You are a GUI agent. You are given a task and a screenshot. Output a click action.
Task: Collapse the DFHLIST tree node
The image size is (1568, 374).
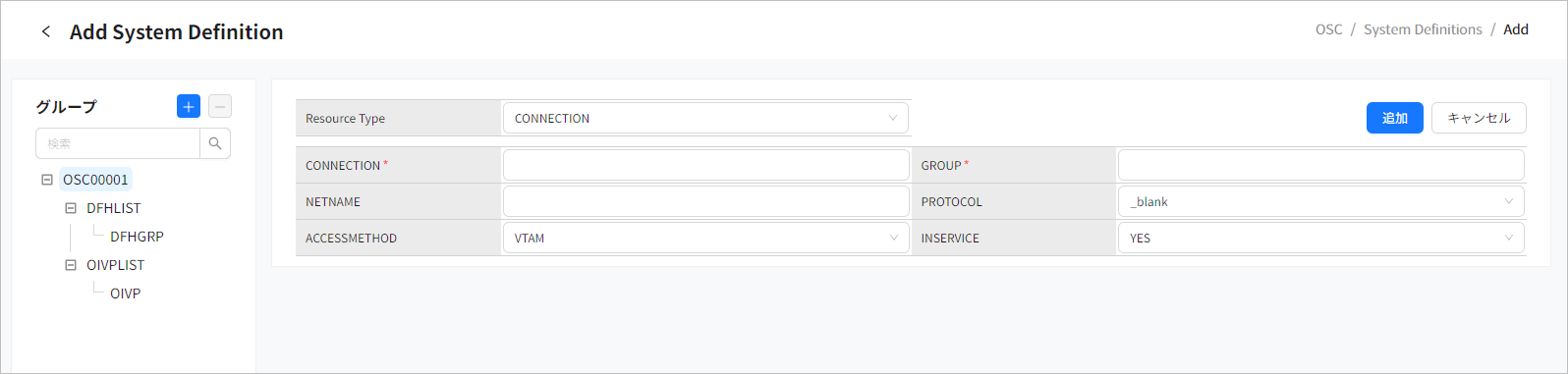pyautogui.click(x=70, y=208)
